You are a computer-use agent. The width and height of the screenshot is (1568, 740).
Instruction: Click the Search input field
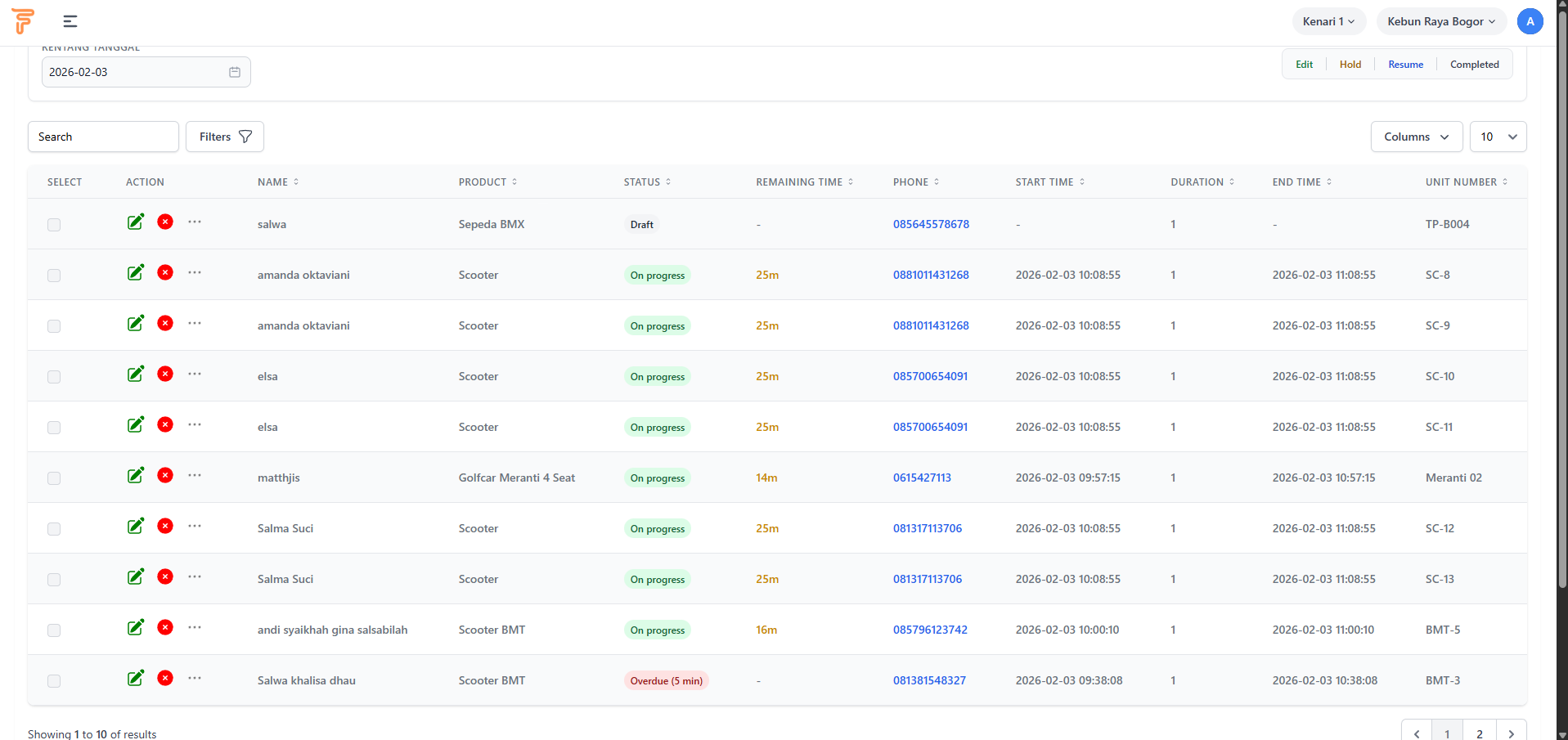coord(103,137)
